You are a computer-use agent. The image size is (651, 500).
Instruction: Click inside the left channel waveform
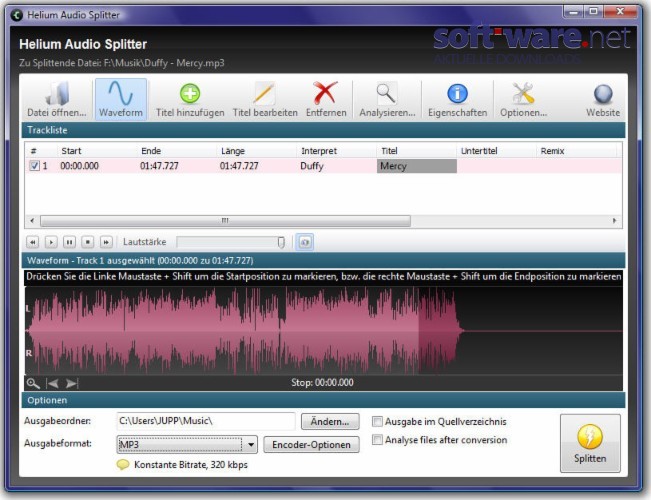coord(324,309)
